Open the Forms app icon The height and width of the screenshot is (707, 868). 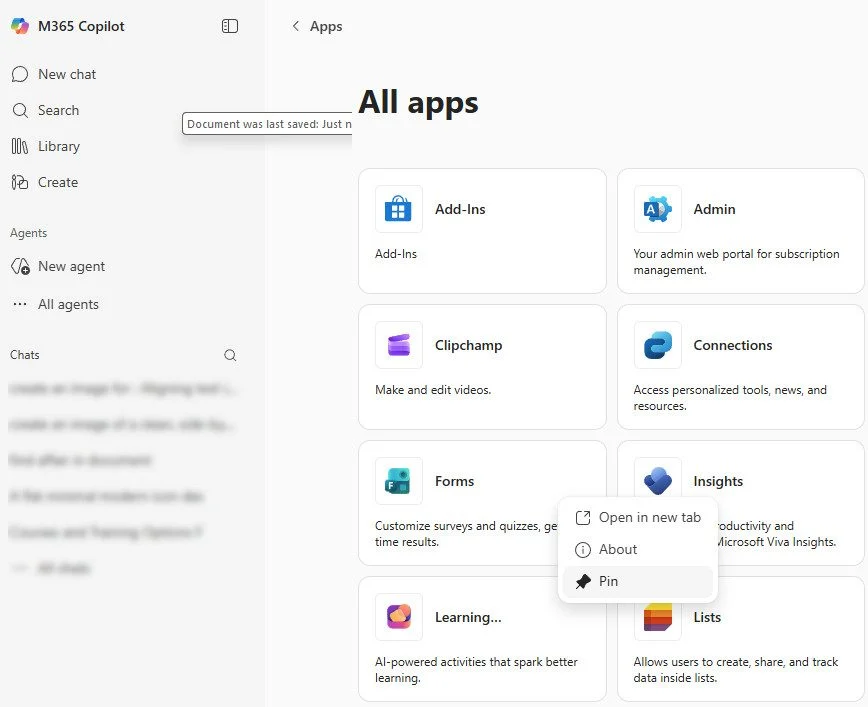[399, 481]
